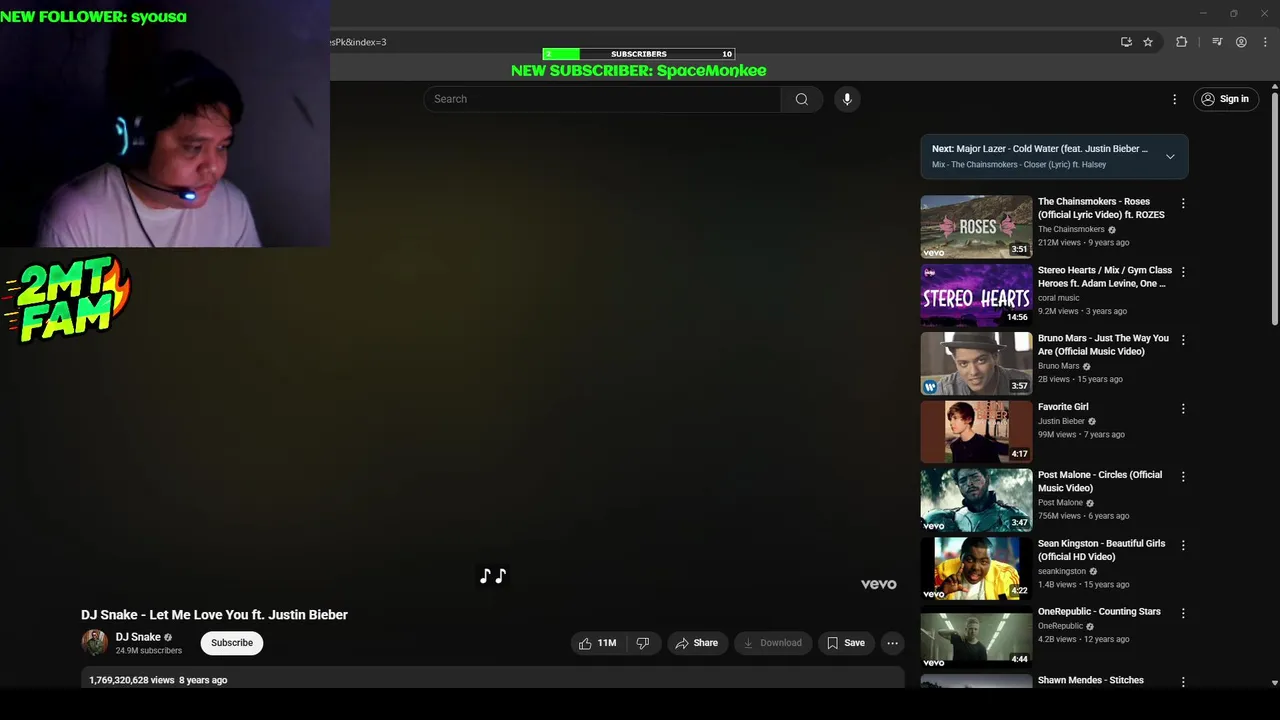Open options for Stereo Hearts mix
Viewport: 1280px width, 720px height.
[x=1183, y=272]
